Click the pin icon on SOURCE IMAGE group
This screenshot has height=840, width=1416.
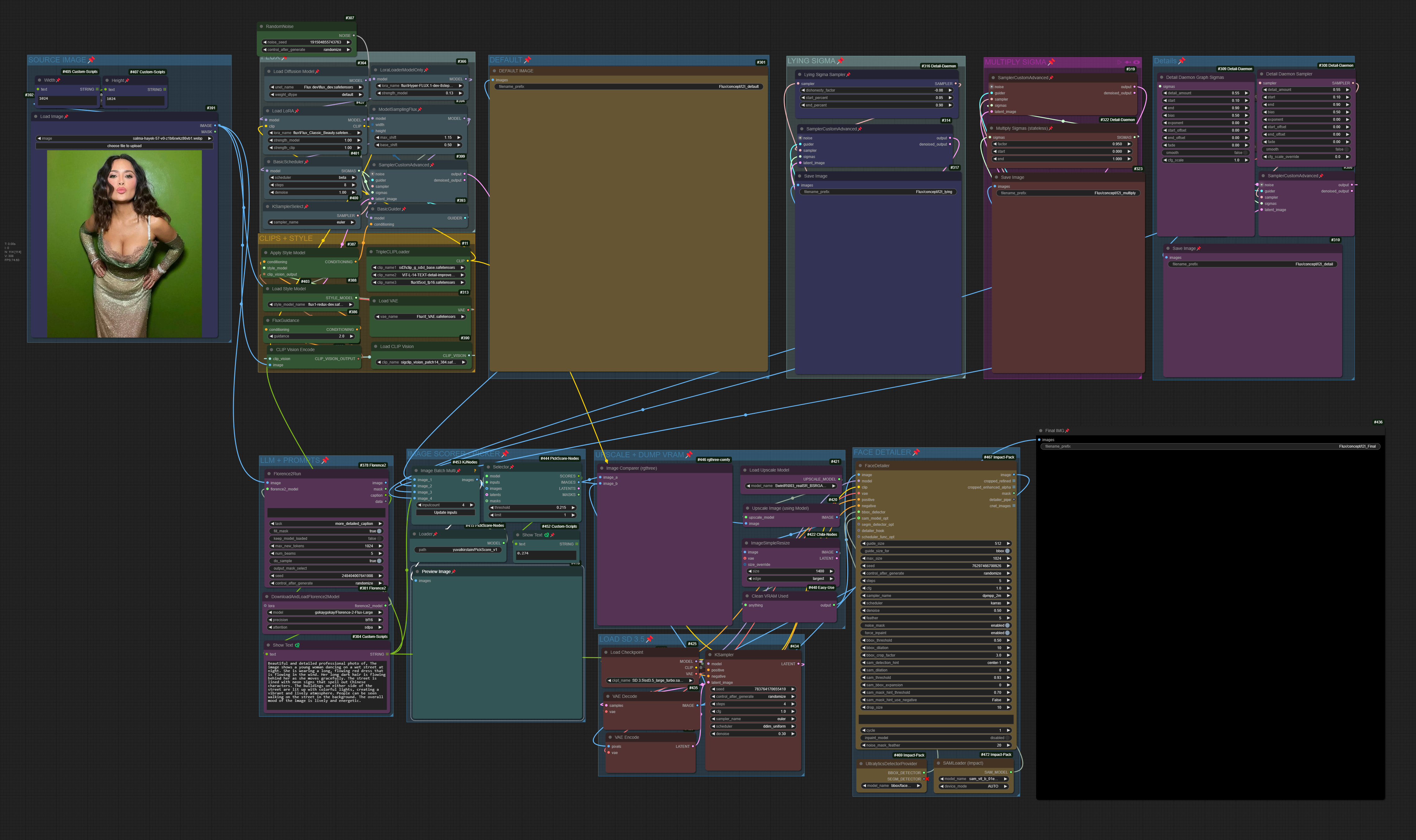click(91, 60)
